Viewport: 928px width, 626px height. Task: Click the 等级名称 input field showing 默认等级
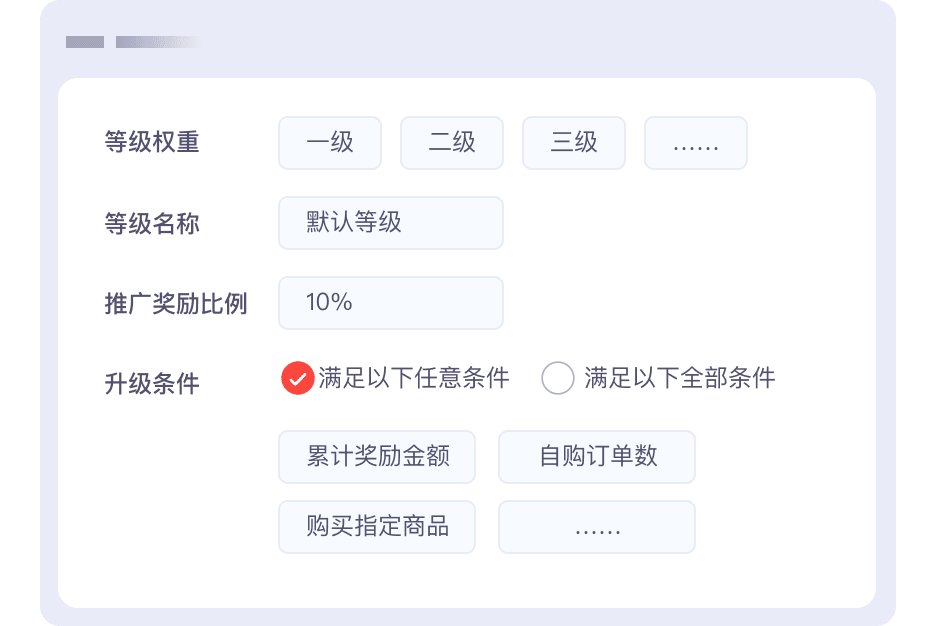[390, 222]
